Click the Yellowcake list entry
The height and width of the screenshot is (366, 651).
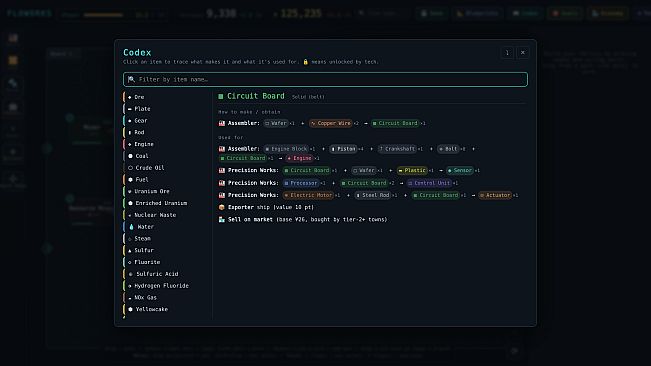pos(167,309)
